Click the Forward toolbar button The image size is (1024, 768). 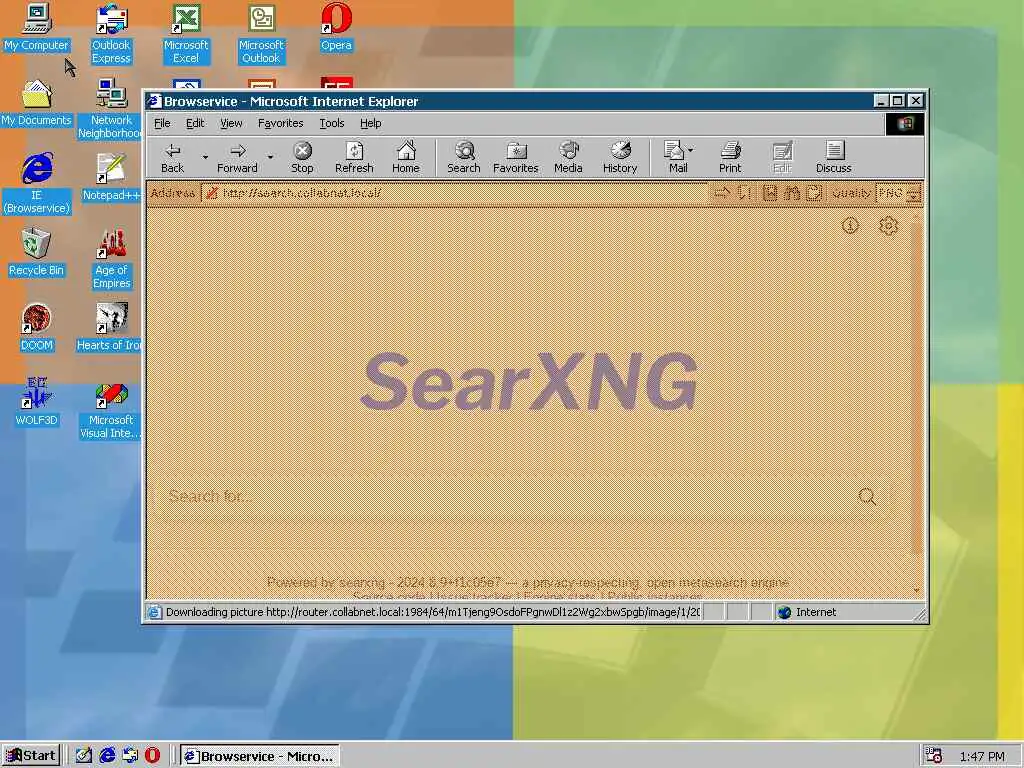pyautogui.click(x=237, y=158)
